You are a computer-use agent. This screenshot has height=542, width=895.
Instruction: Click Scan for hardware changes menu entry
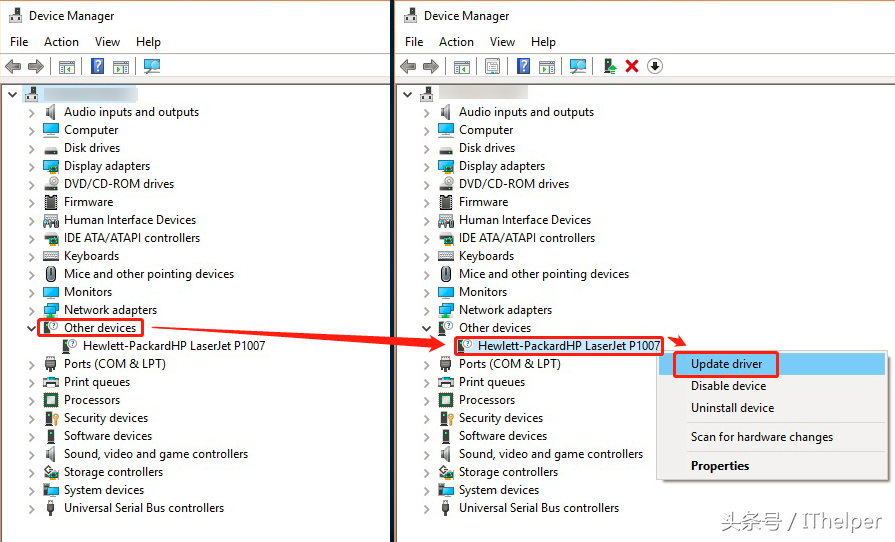pyautogui.click(x=761, y=437)
